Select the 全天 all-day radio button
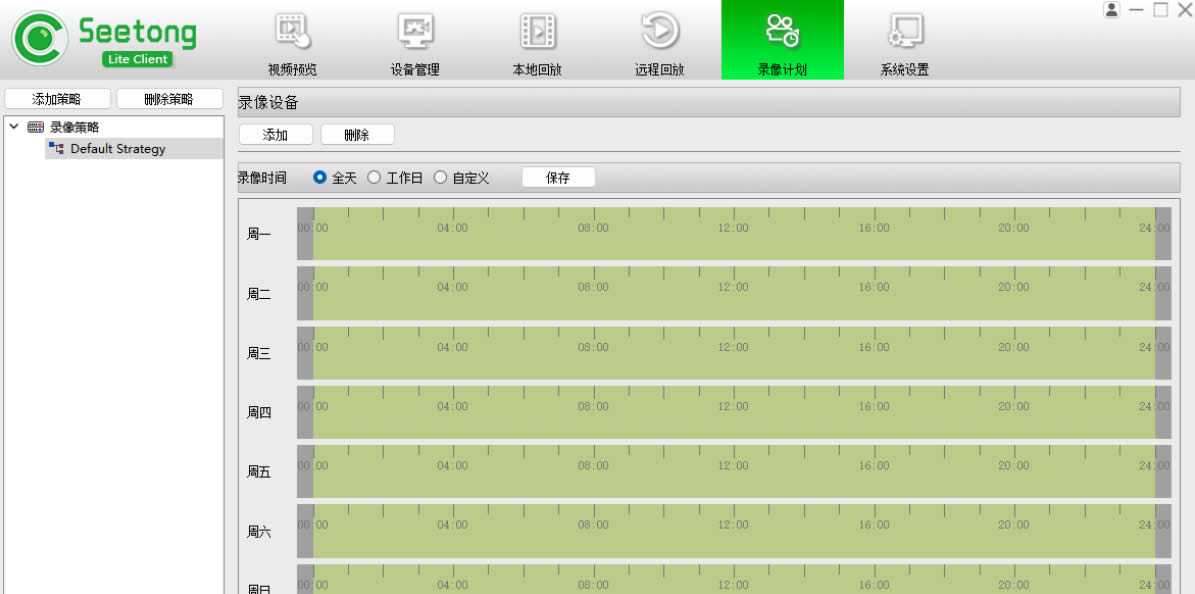The width and height of the screenshot is (1195, 594). [320, 178]
